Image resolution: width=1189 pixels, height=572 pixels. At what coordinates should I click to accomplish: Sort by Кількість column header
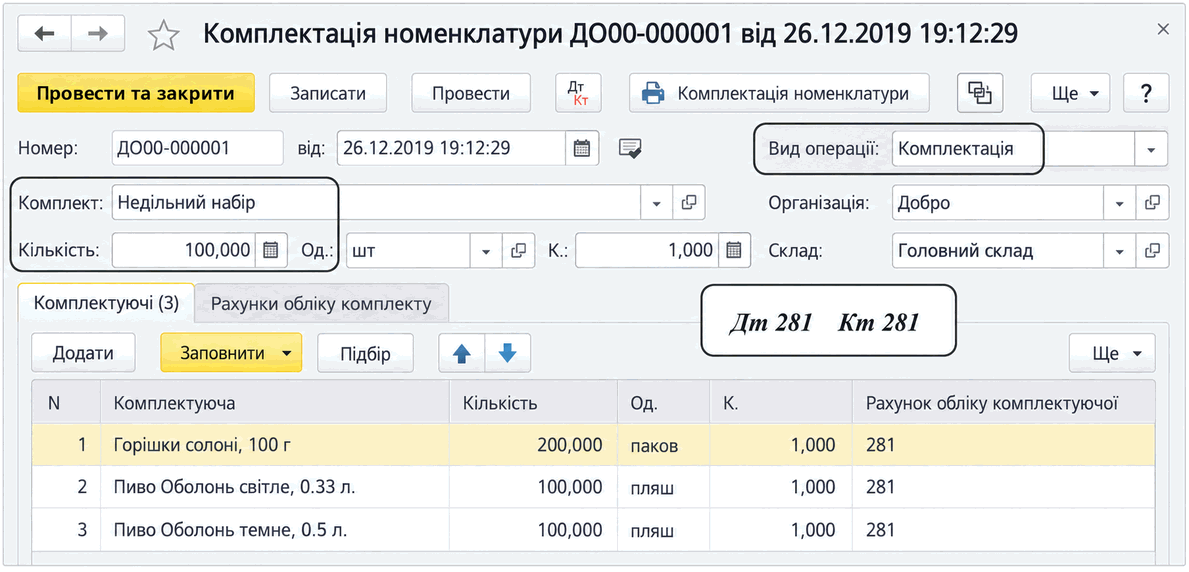[x=533, y=403]
